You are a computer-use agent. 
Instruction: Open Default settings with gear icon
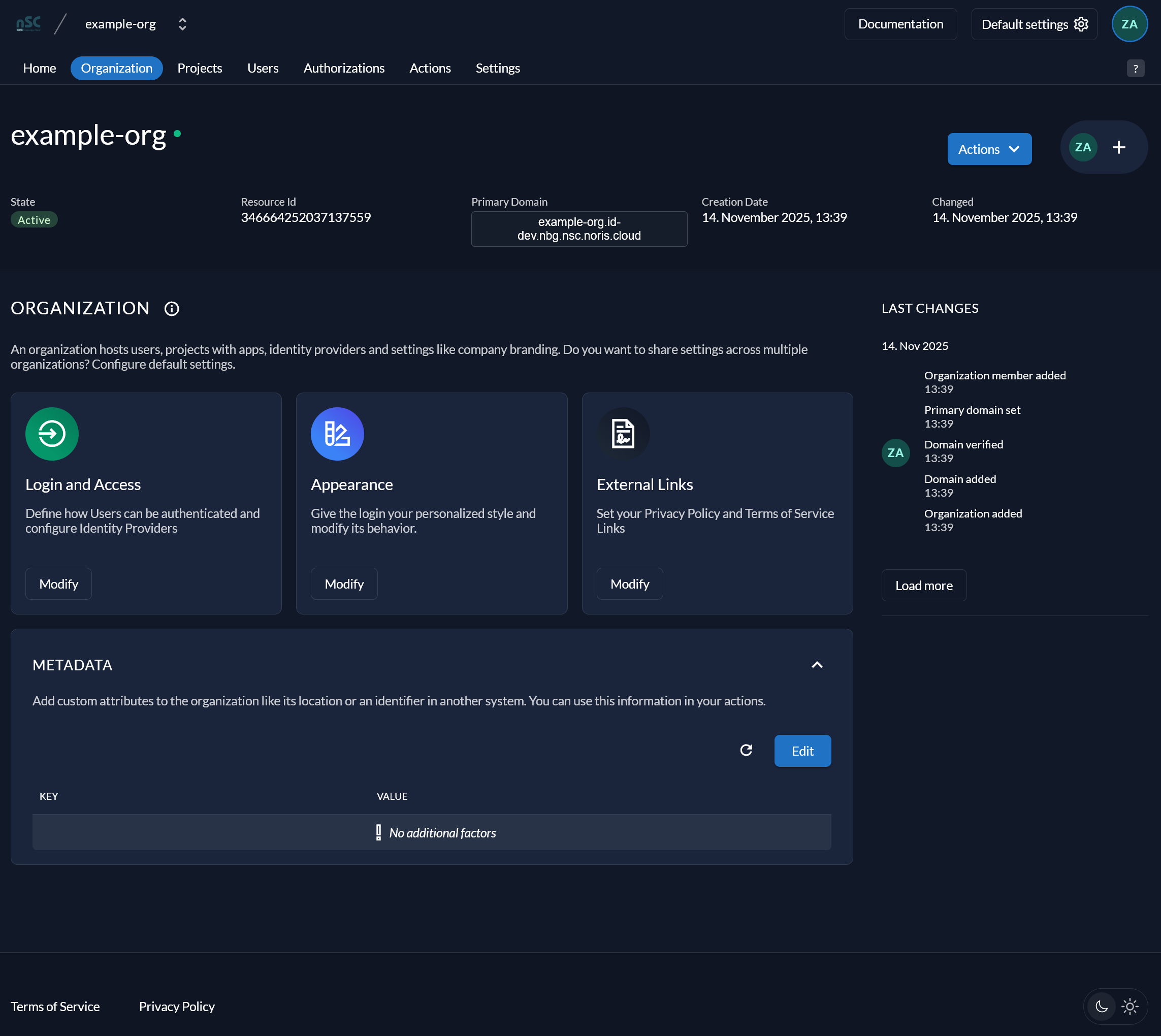tap(1034, 24)
